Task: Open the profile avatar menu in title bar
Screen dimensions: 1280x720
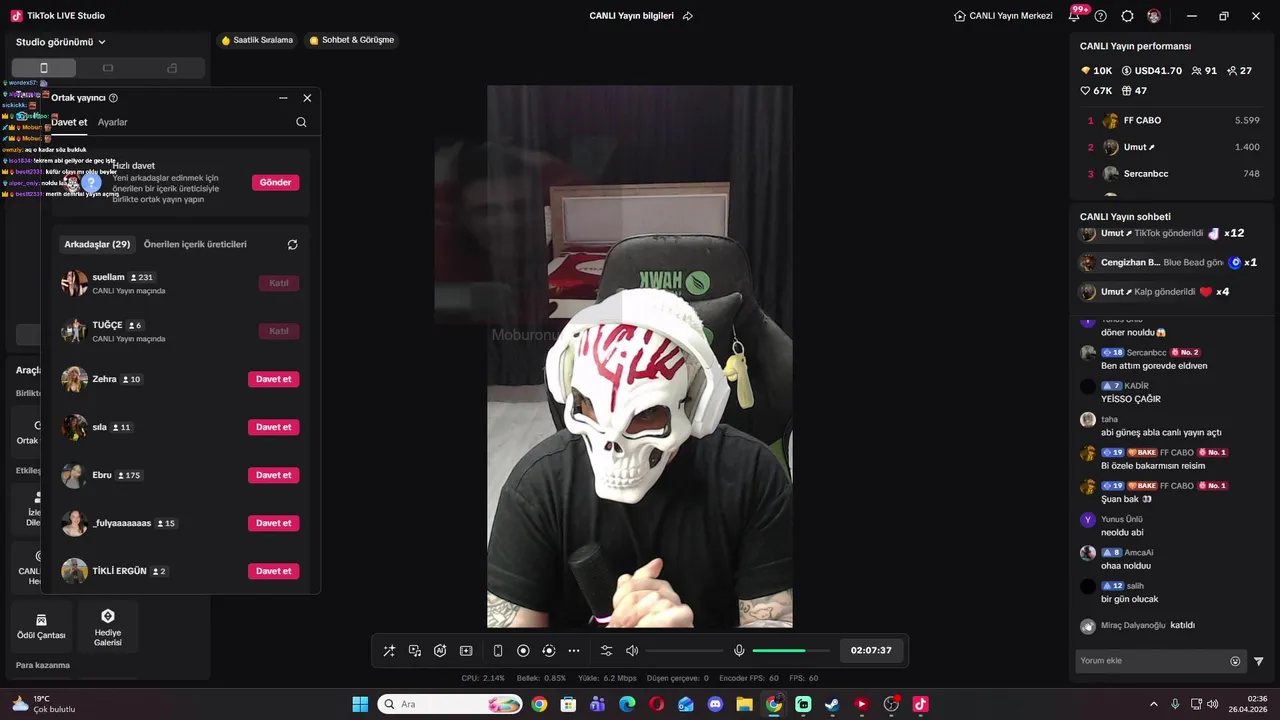Action: (1154, 16)
